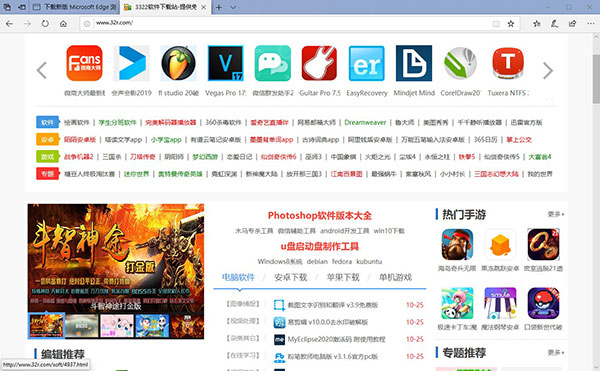
Task: Click the address bar URL field
Action: point(291,23)
